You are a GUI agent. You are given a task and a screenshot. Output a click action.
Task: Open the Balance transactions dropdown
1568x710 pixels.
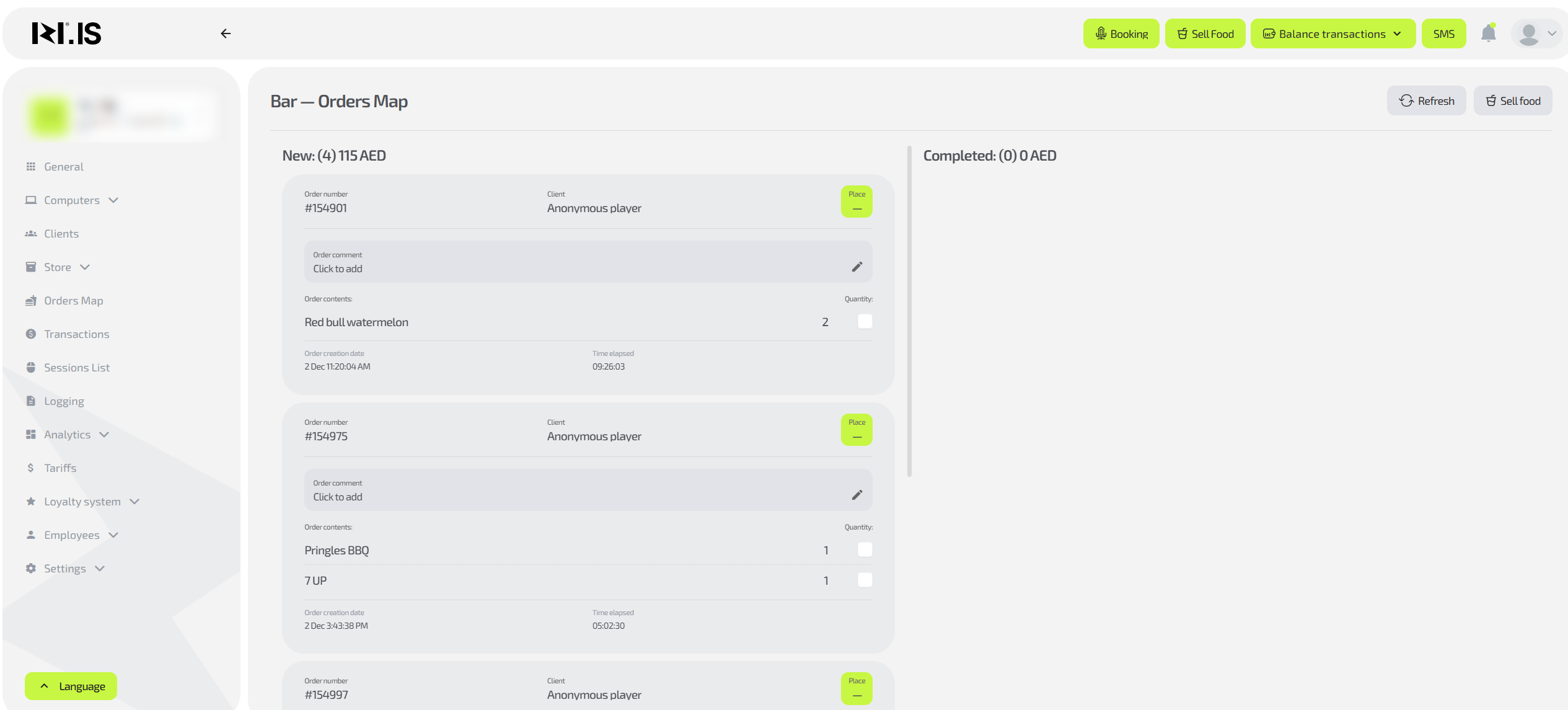1332,33
